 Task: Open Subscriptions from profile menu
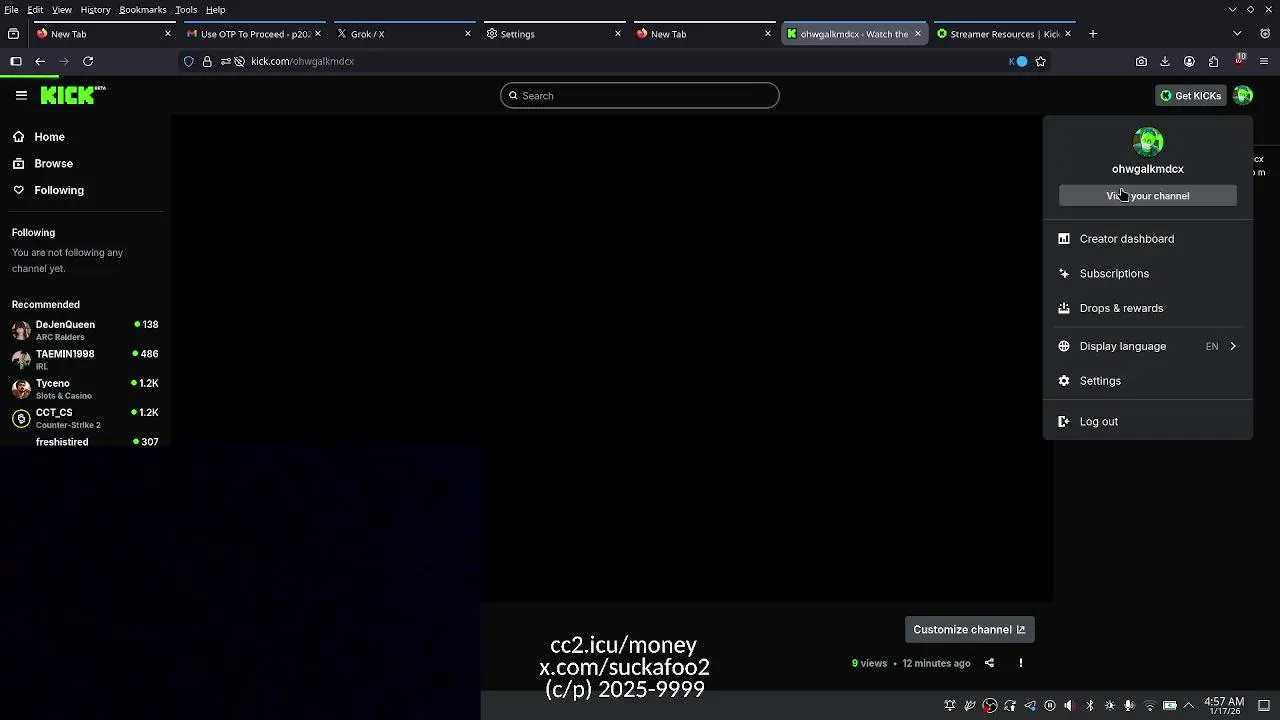tap(1148, 273)
